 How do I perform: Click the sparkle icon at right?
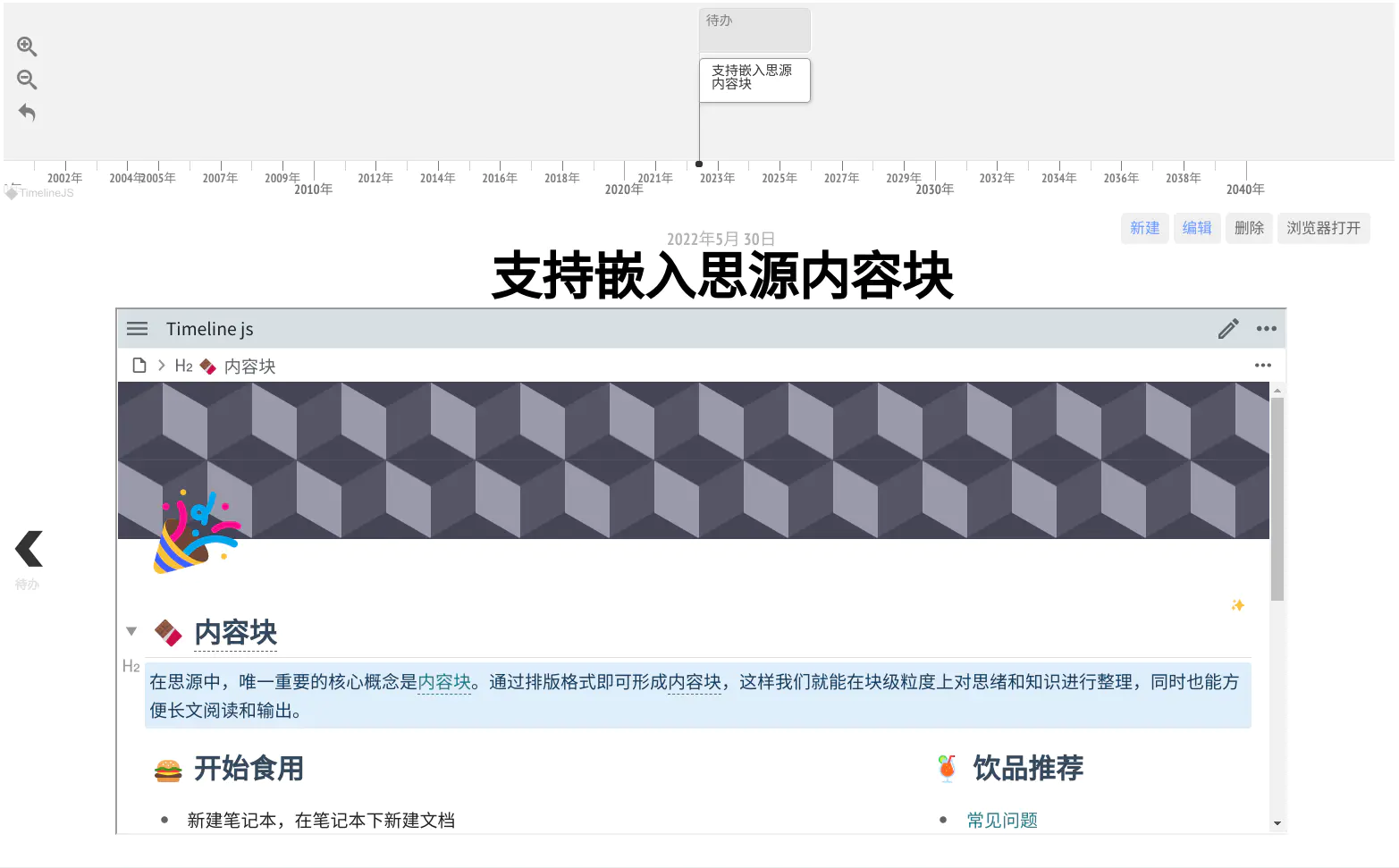tap(1238, 605)
